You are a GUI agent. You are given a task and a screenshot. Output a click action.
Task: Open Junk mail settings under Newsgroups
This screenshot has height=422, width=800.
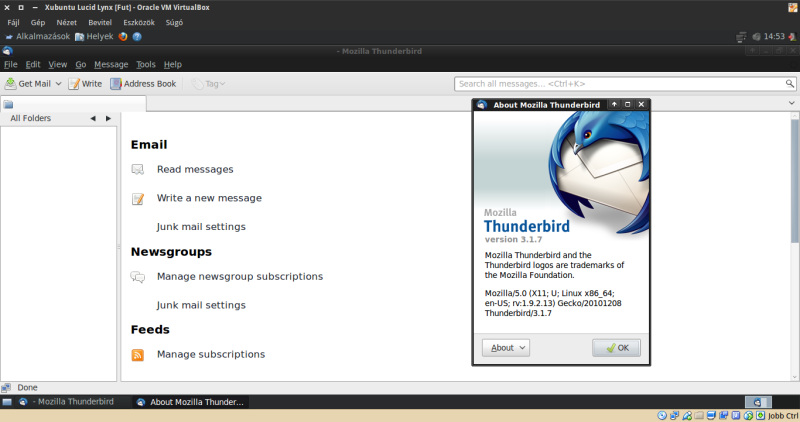pyautogui.click(x=201, y=305)
